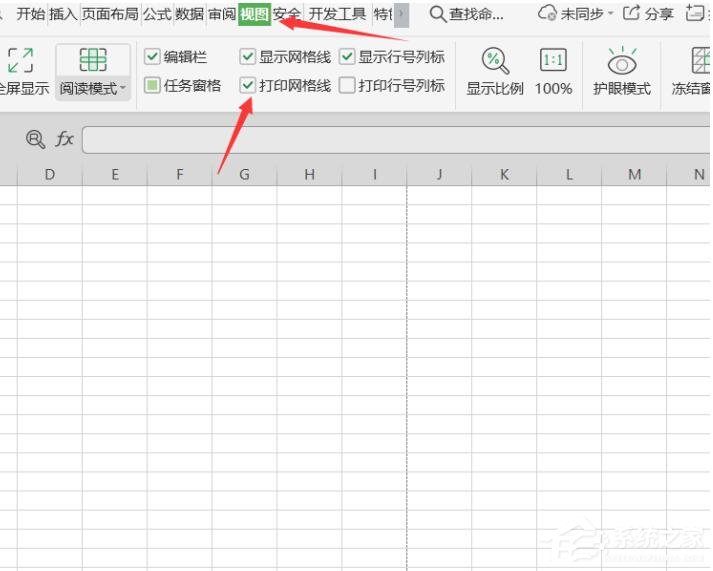Click the 分享 share button
Screen dimensions: 713x571
648,14
